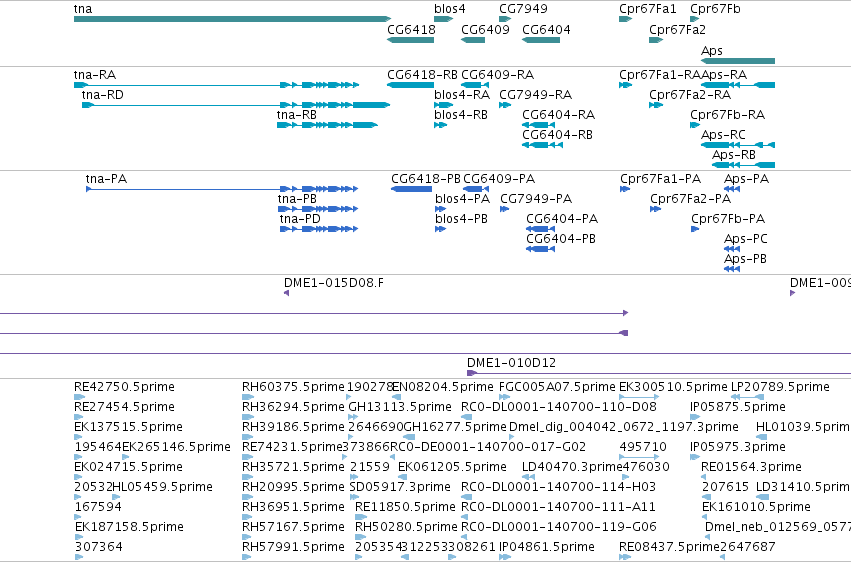
Task: Select the CG6409 gene feature
Action: [x=473, y=40]
